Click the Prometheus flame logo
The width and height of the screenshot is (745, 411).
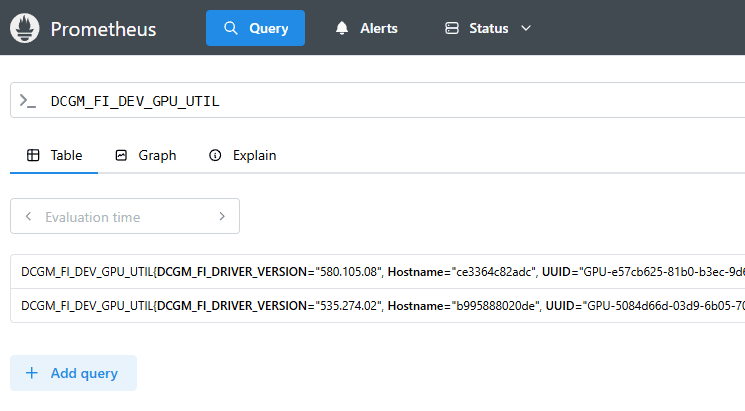click(x=26, y=28)
